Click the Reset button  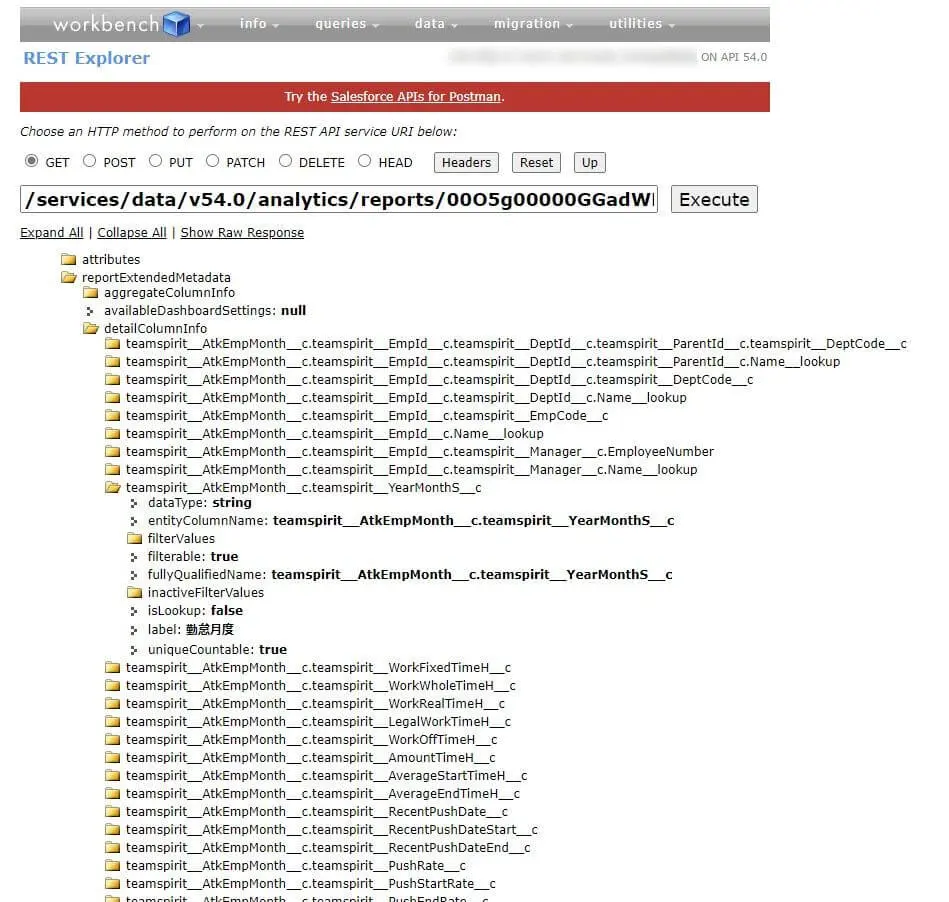point(536,163)
